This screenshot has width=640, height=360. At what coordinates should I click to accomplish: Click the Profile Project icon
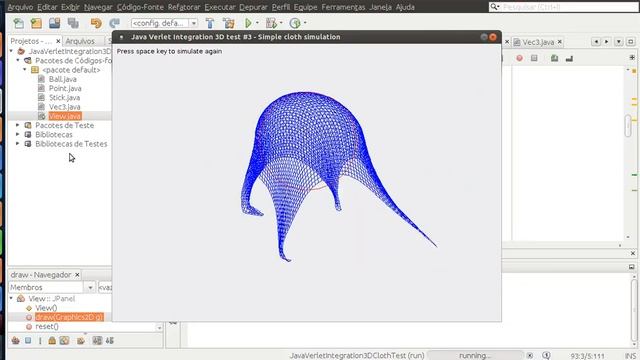coord(295,23)
